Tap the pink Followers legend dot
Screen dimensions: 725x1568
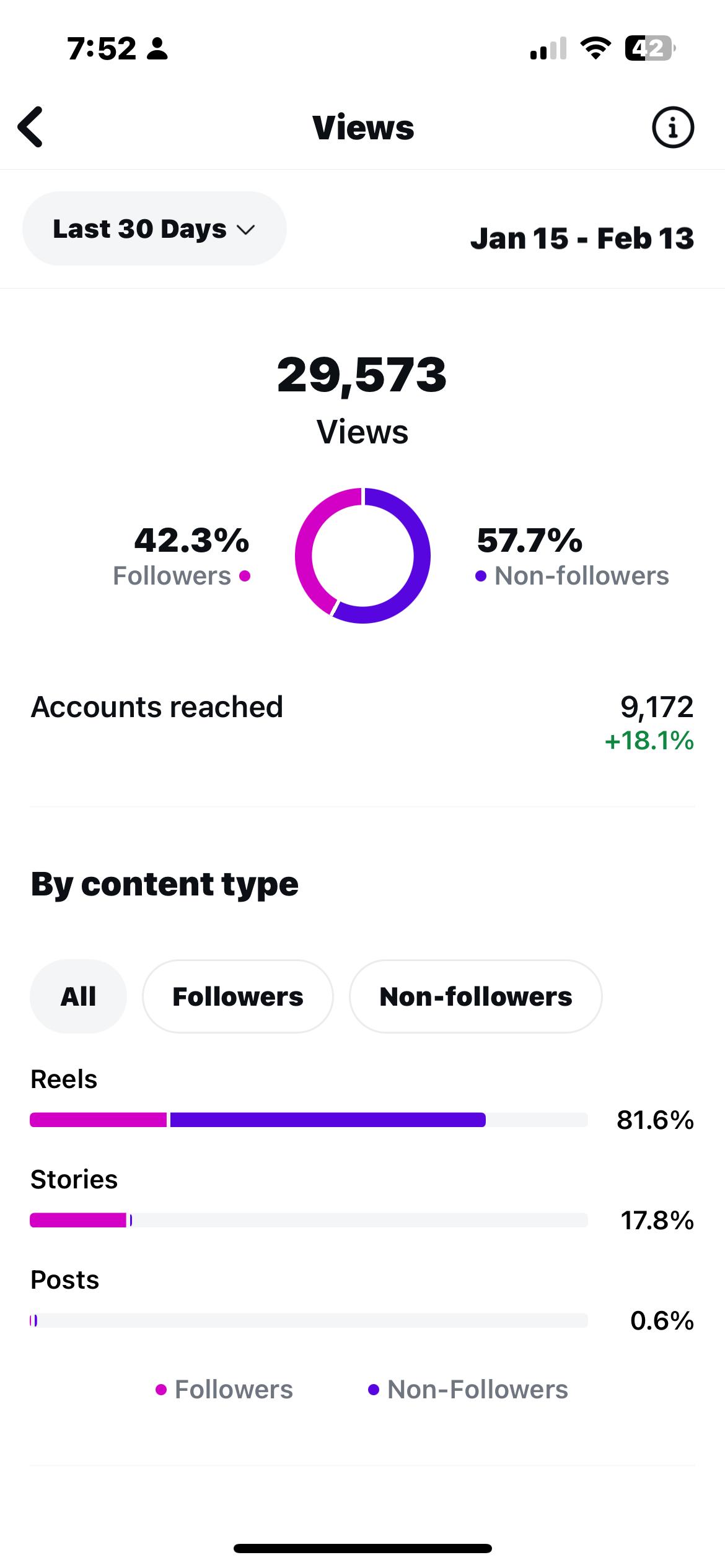click(x=161, y=1390)
